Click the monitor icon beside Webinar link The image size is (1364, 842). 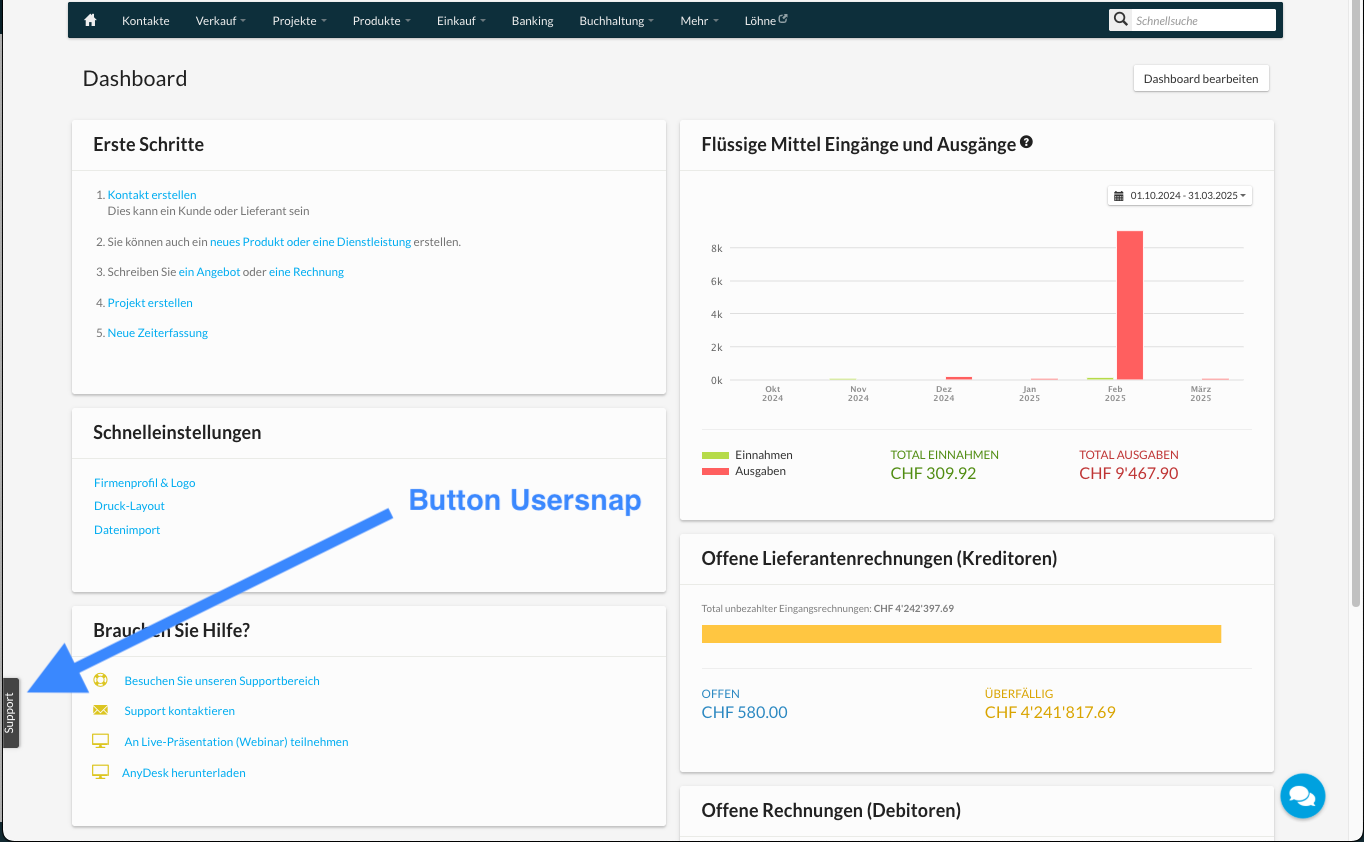pos(100,741)
